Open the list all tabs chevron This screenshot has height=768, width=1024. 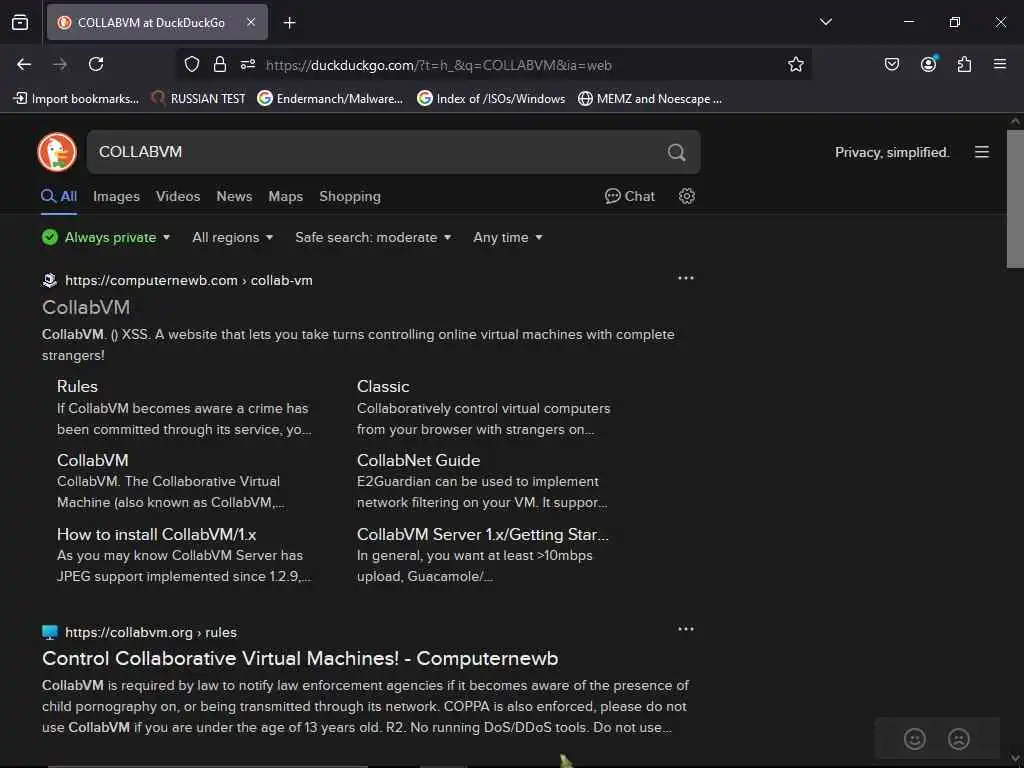pyautogui.click(x=825, y=22)
